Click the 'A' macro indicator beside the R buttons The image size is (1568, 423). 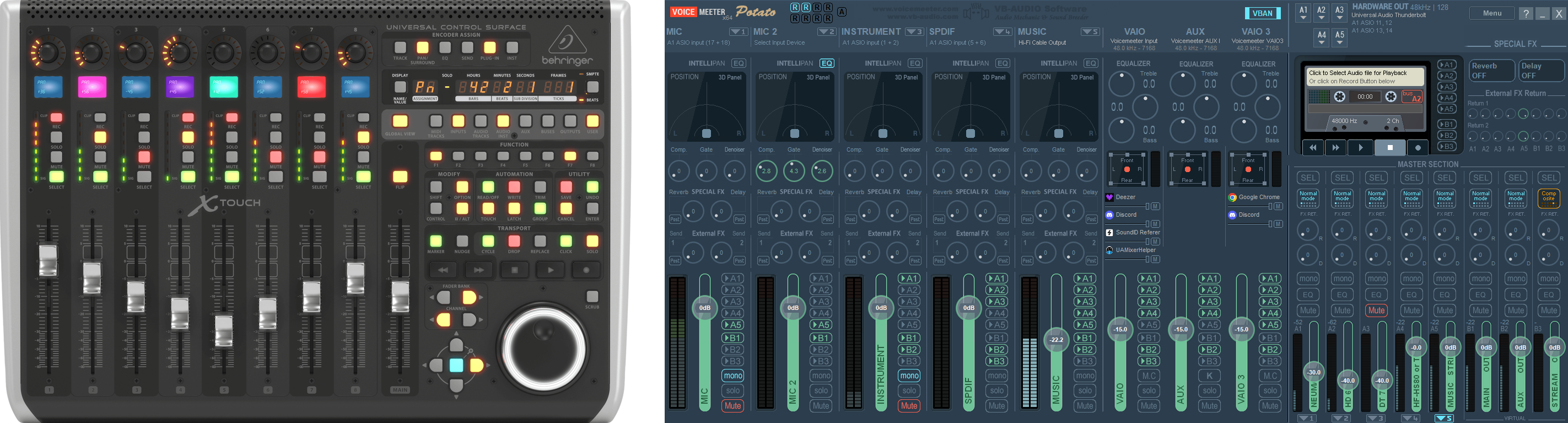click(x=842, y=12)
